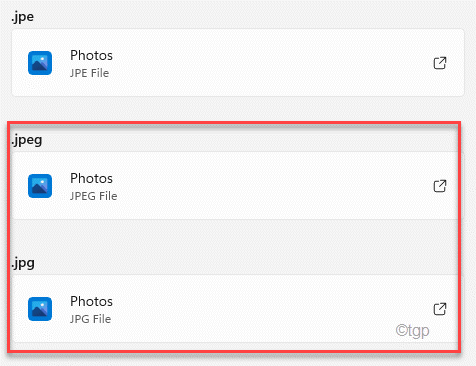Open the default app chooser arrow for .jpe
Viewport: 476px width, 366px height.
440,63
